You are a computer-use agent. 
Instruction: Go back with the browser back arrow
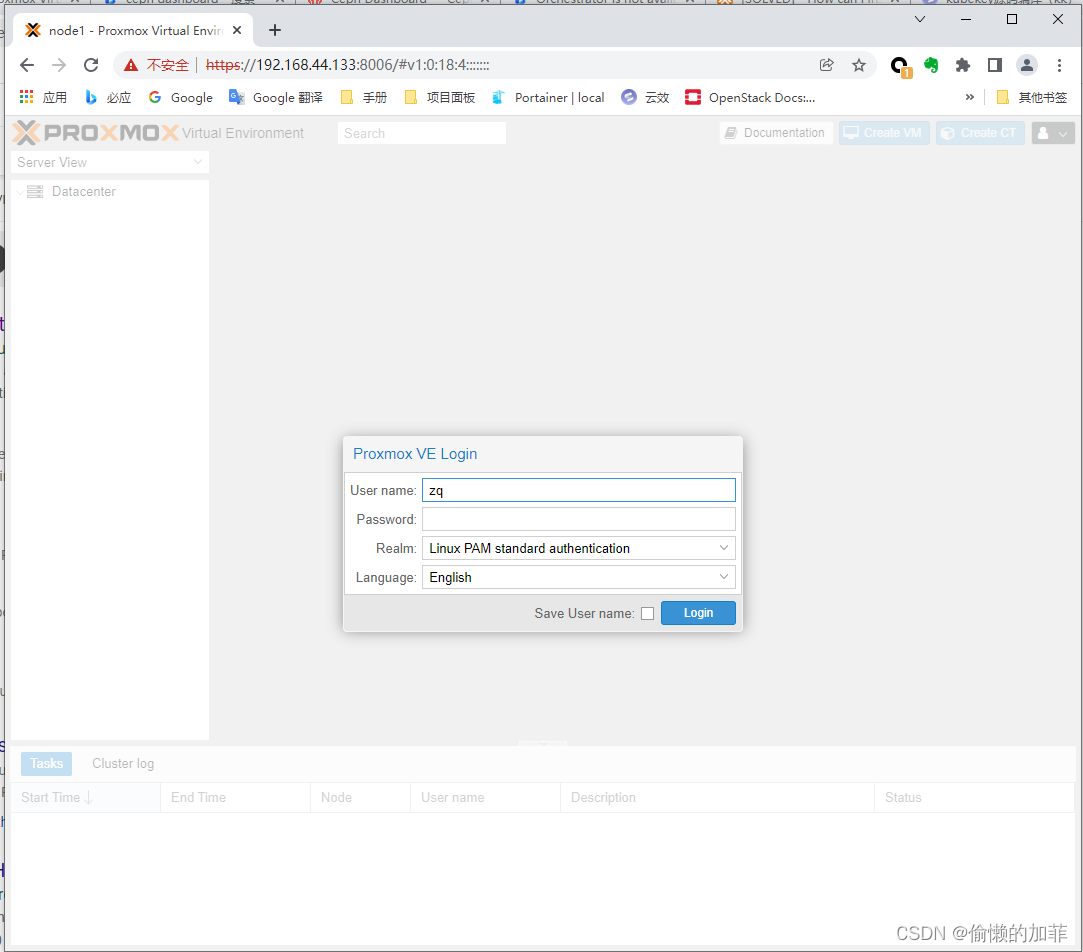pos(27,65)
